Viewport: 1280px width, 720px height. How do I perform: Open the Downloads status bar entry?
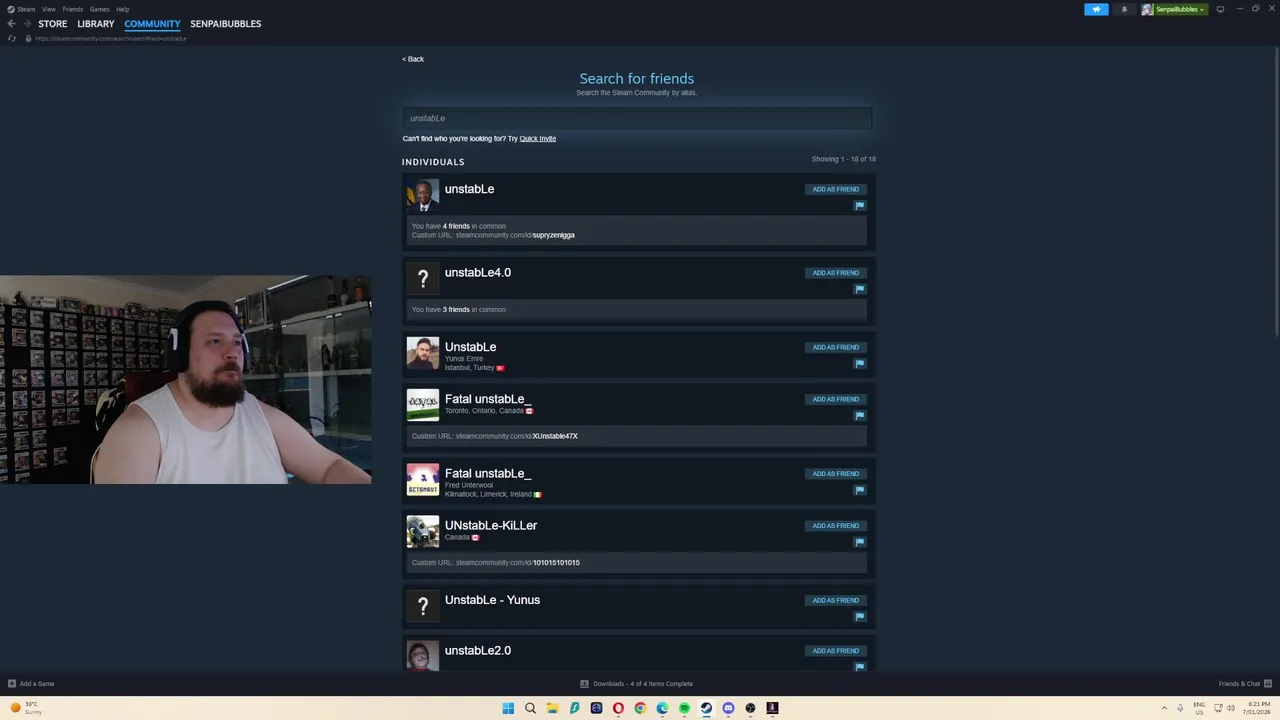click(637, 684)
